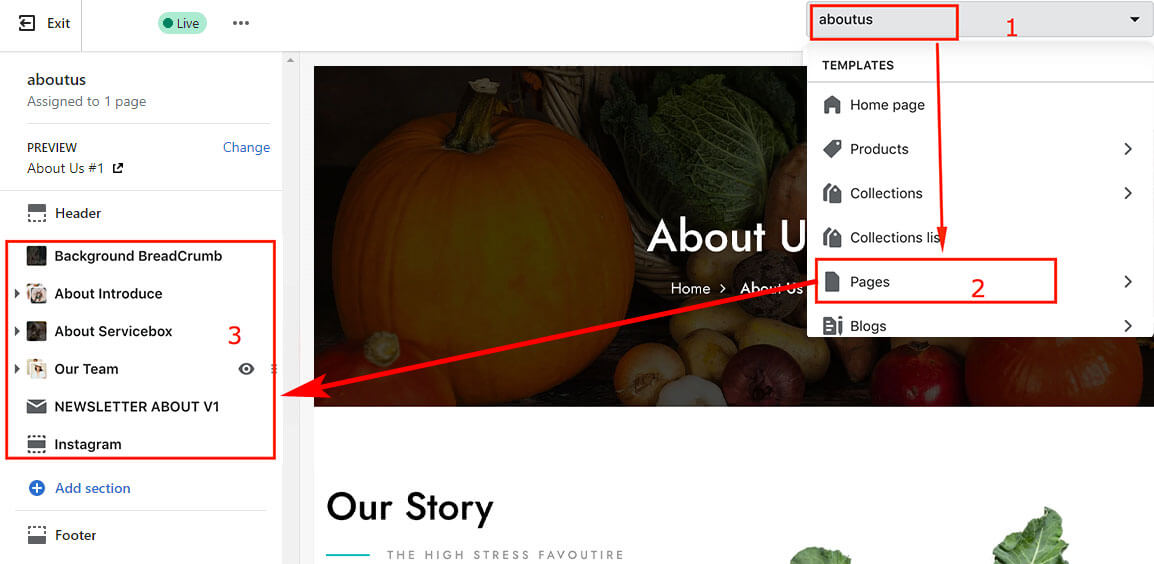Expand the About Introduce section

tap(17, 294)
